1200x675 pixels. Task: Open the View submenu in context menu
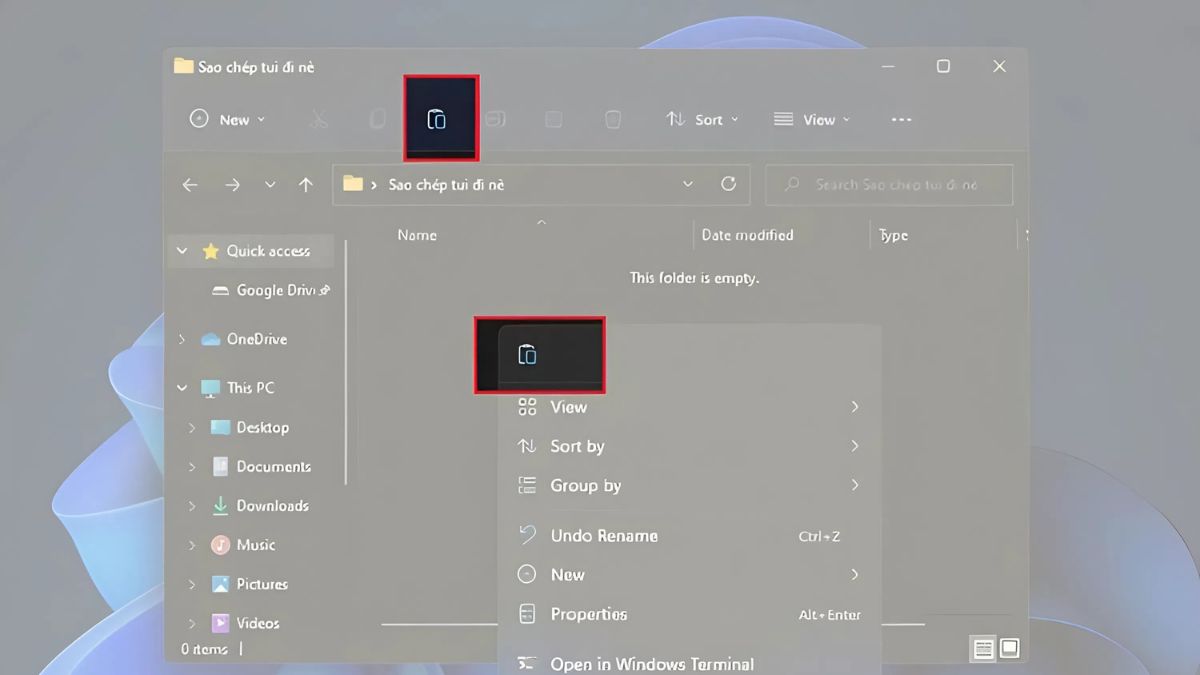coord(689,407)
